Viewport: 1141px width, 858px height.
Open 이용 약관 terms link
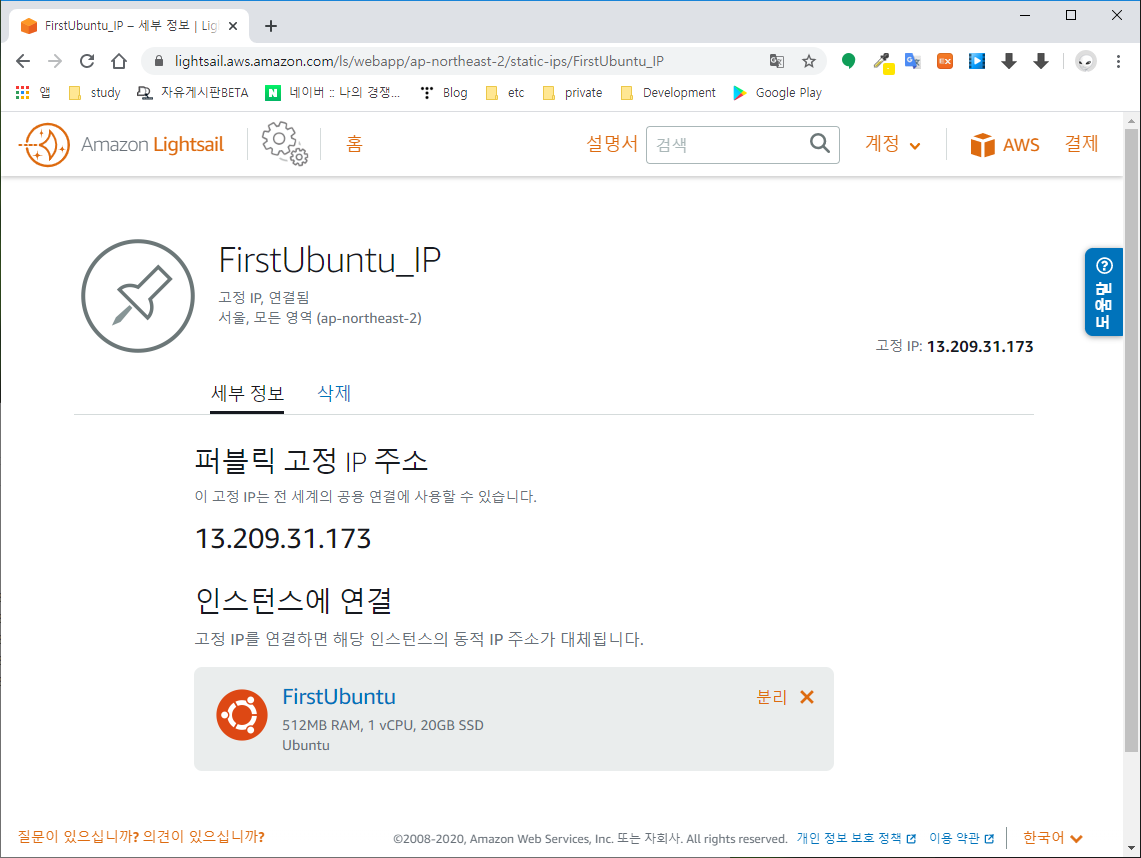tap(961, 838)
